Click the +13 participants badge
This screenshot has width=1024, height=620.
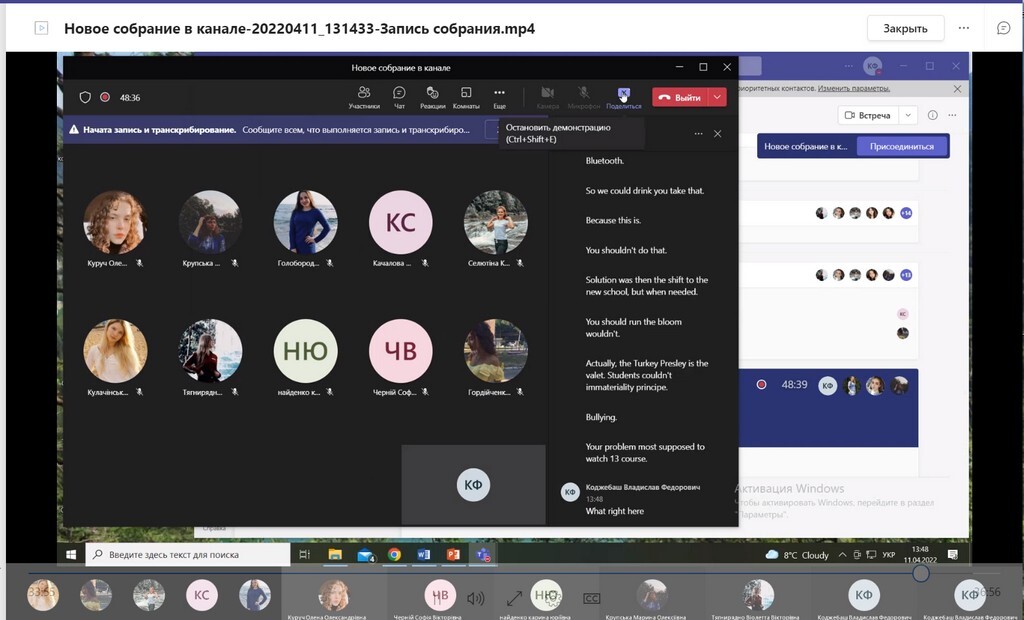(x=906, y=275)
